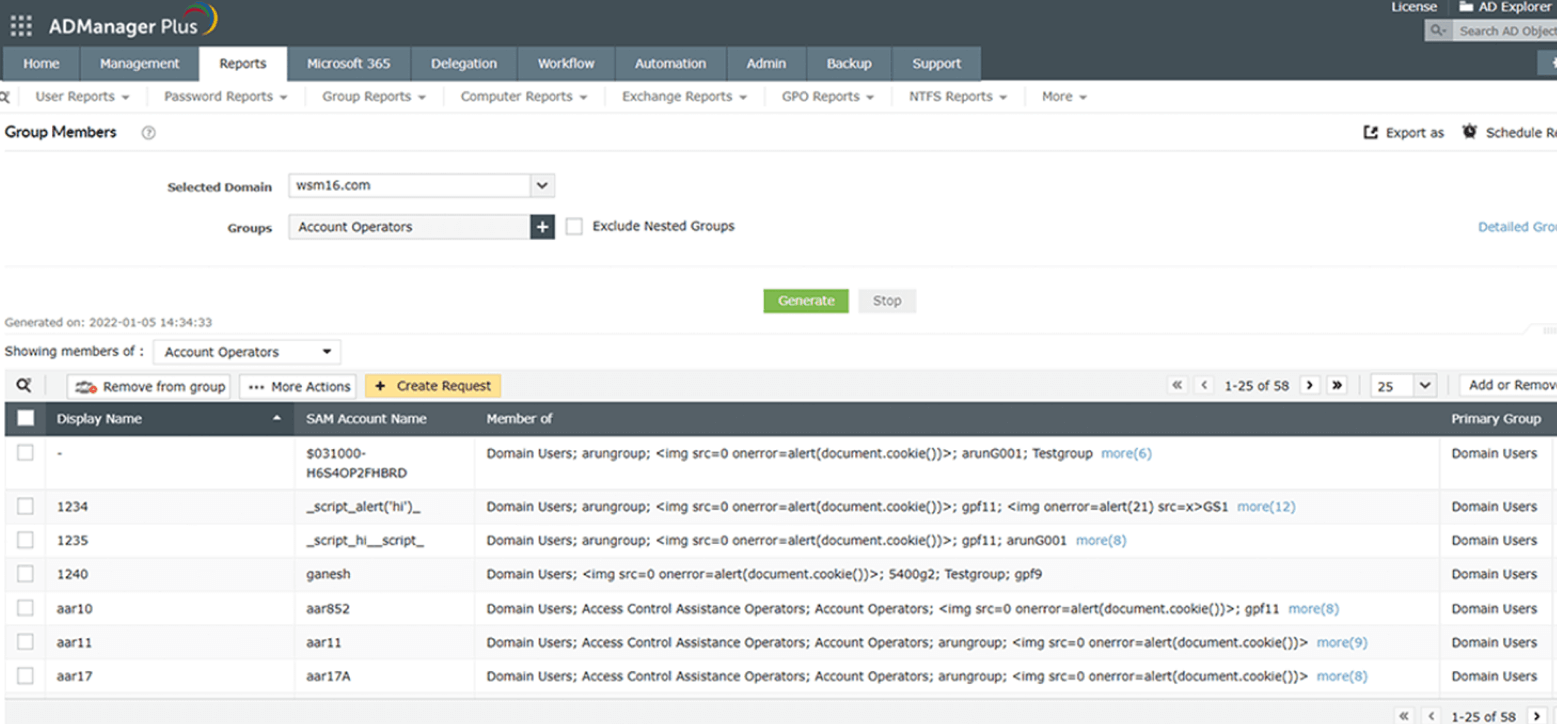This screenshot has width=1557, height=724.
Task: Expand GPO Reports menu
Action: pos(828,97)
